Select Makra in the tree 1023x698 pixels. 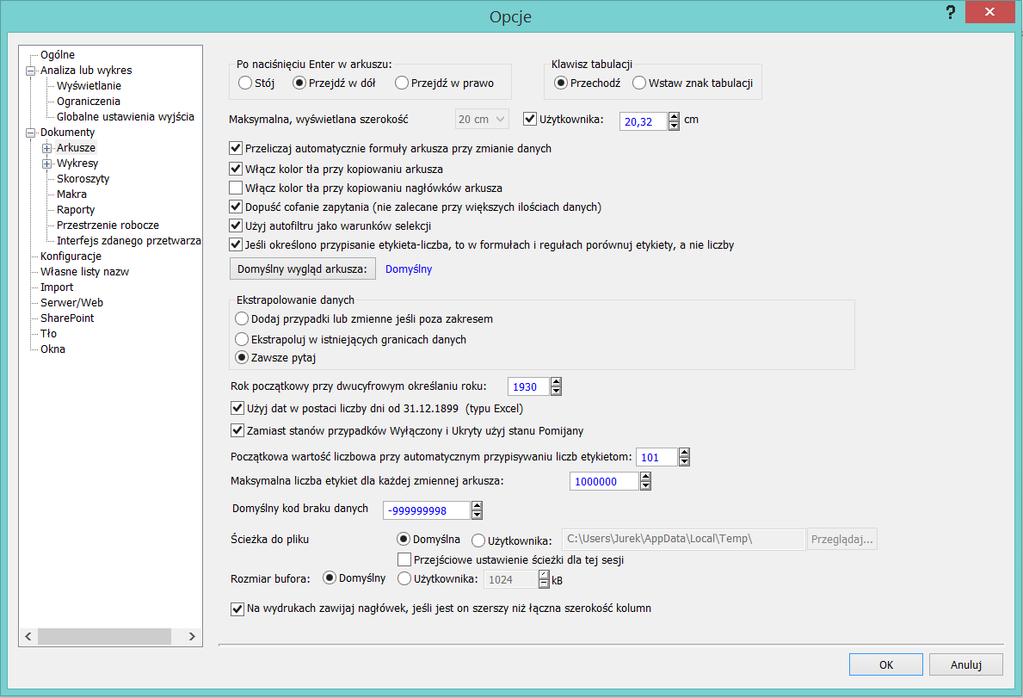tap(72, 194)
